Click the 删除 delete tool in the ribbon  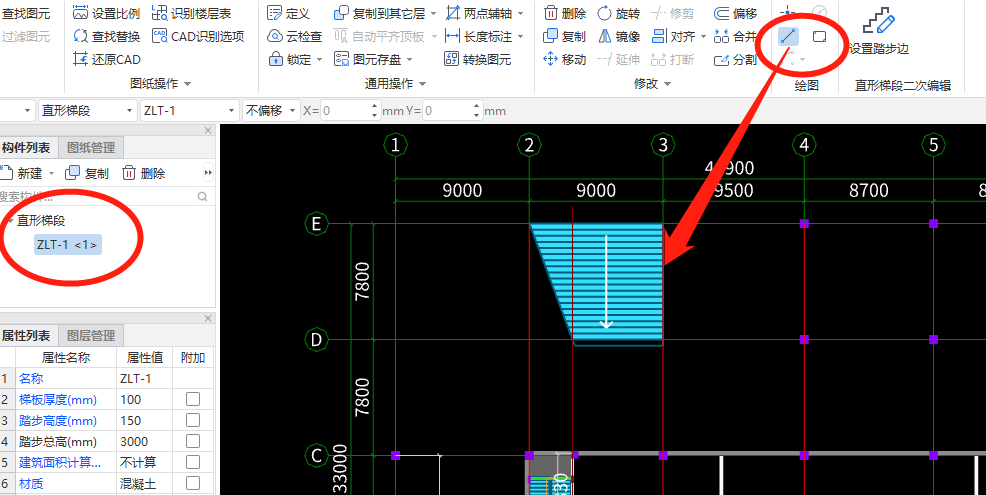click(x=565, y=13)
